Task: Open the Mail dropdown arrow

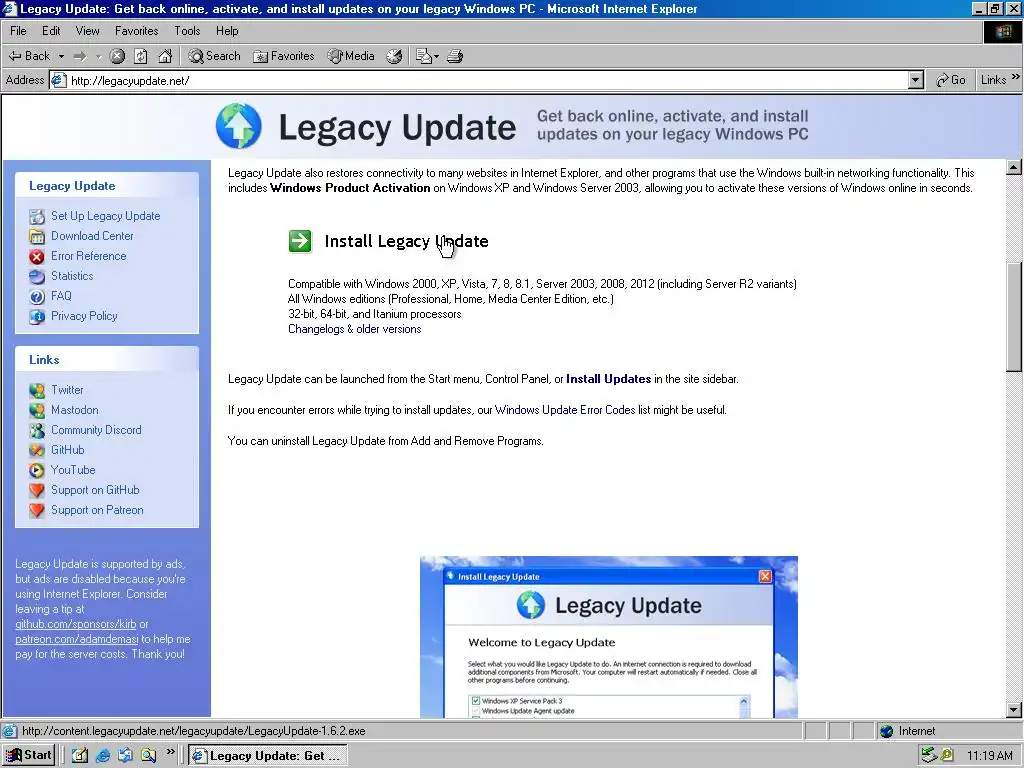Action: (436, 56)
